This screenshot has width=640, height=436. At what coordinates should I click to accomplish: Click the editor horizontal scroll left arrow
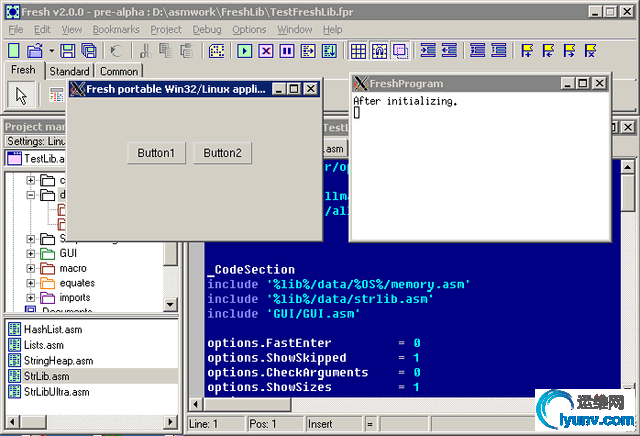[x=196, y=404]
